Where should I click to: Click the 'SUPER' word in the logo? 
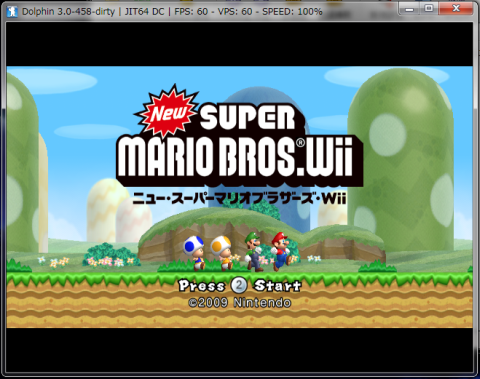[x=248, y=116]
